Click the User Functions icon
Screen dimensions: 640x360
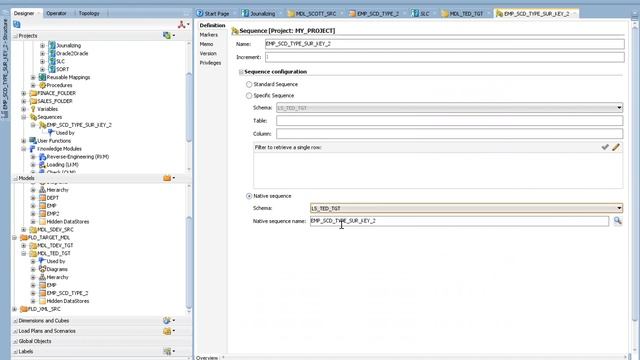(x=33, y=141)
